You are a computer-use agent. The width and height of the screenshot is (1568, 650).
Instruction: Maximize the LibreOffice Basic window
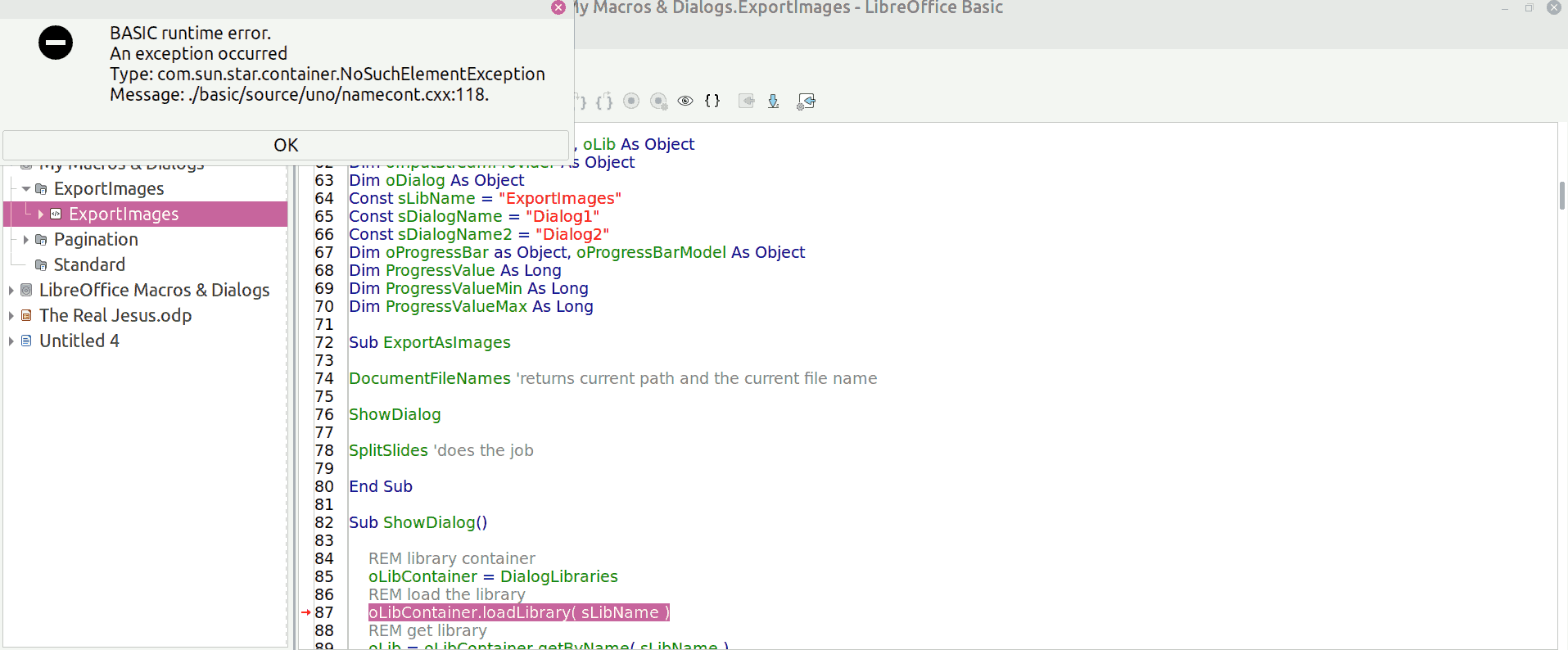[1529, 7]
